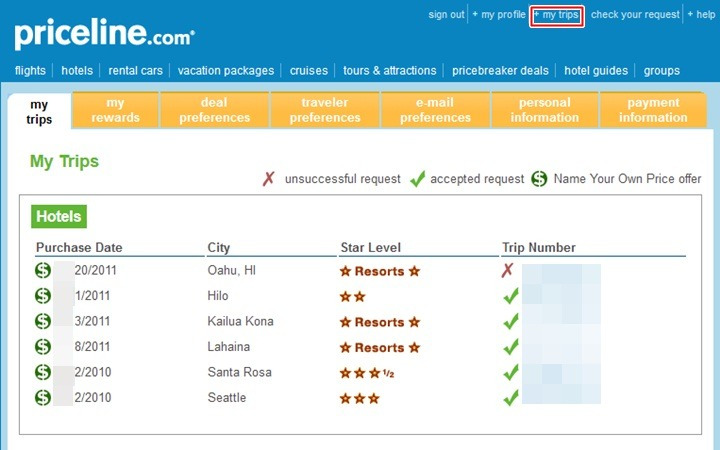Click the dollar icon in Lahaina row

[x=43, y=347]
